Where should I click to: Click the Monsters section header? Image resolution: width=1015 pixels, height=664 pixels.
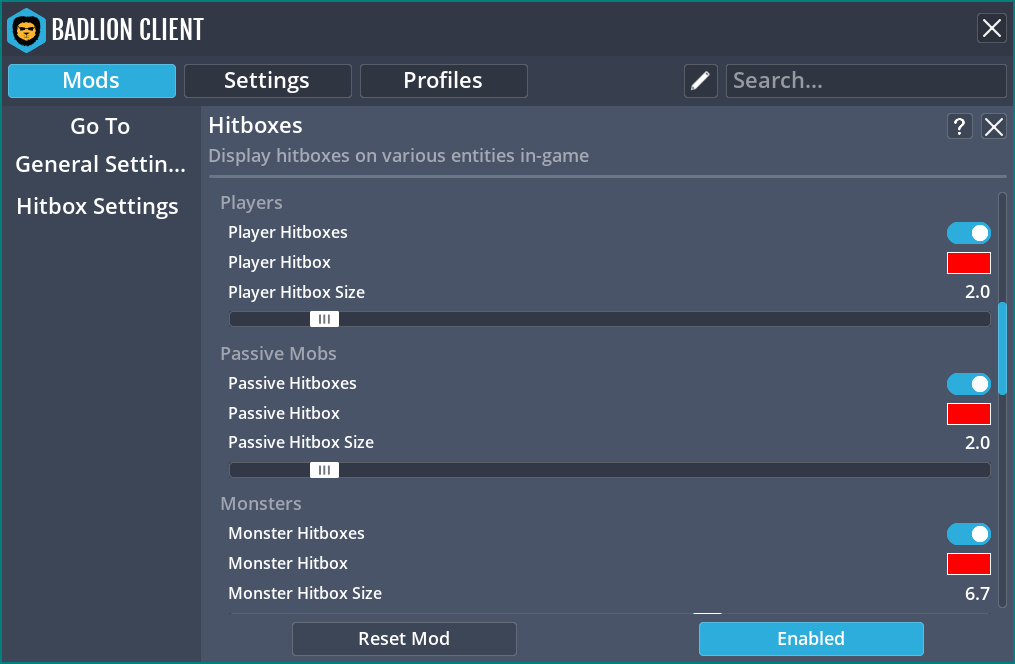coord(261,504)
